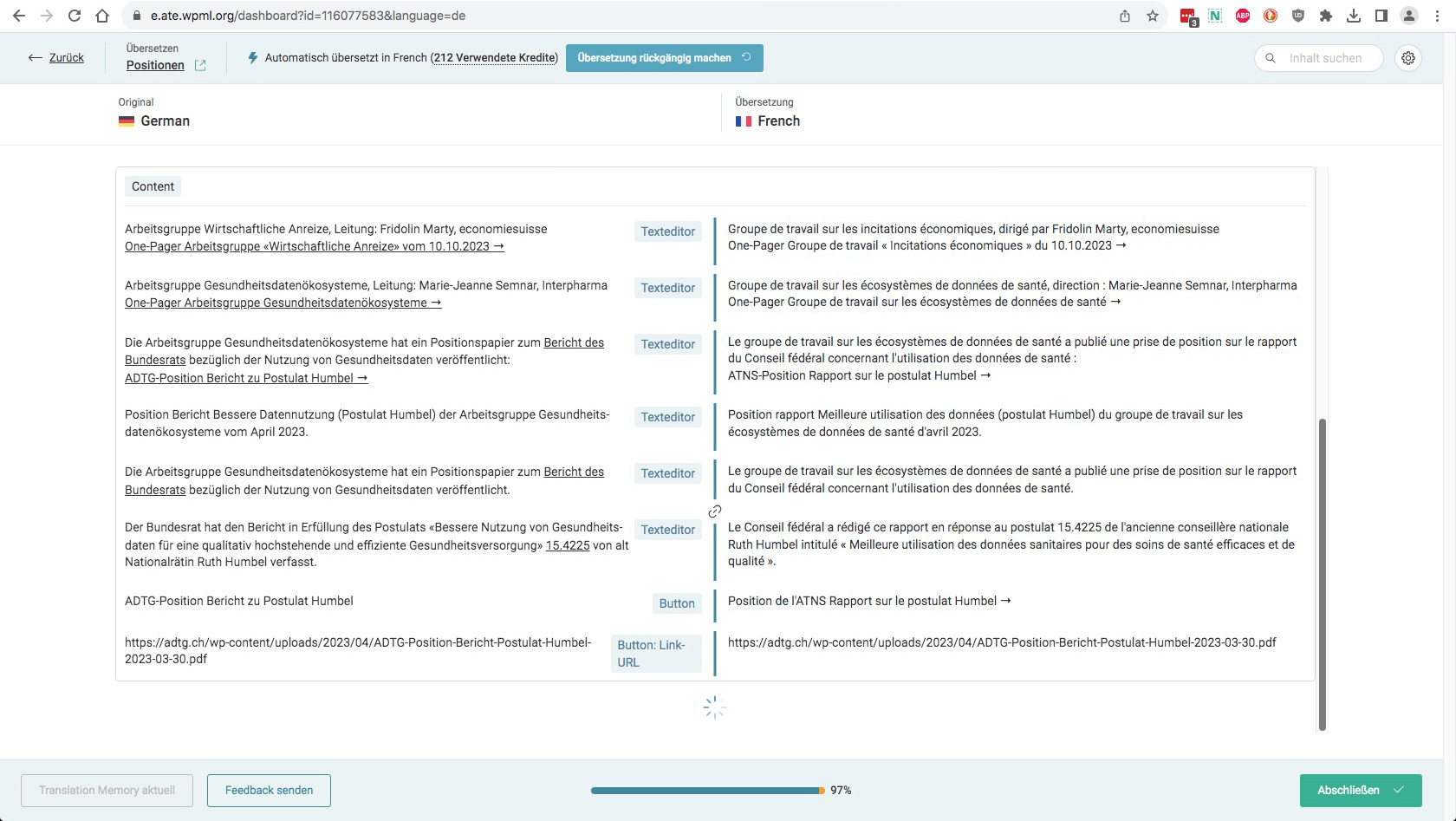The image size is (1456, 821).
Task: Click the 97% progress percentage
Action: click(841, 791)
